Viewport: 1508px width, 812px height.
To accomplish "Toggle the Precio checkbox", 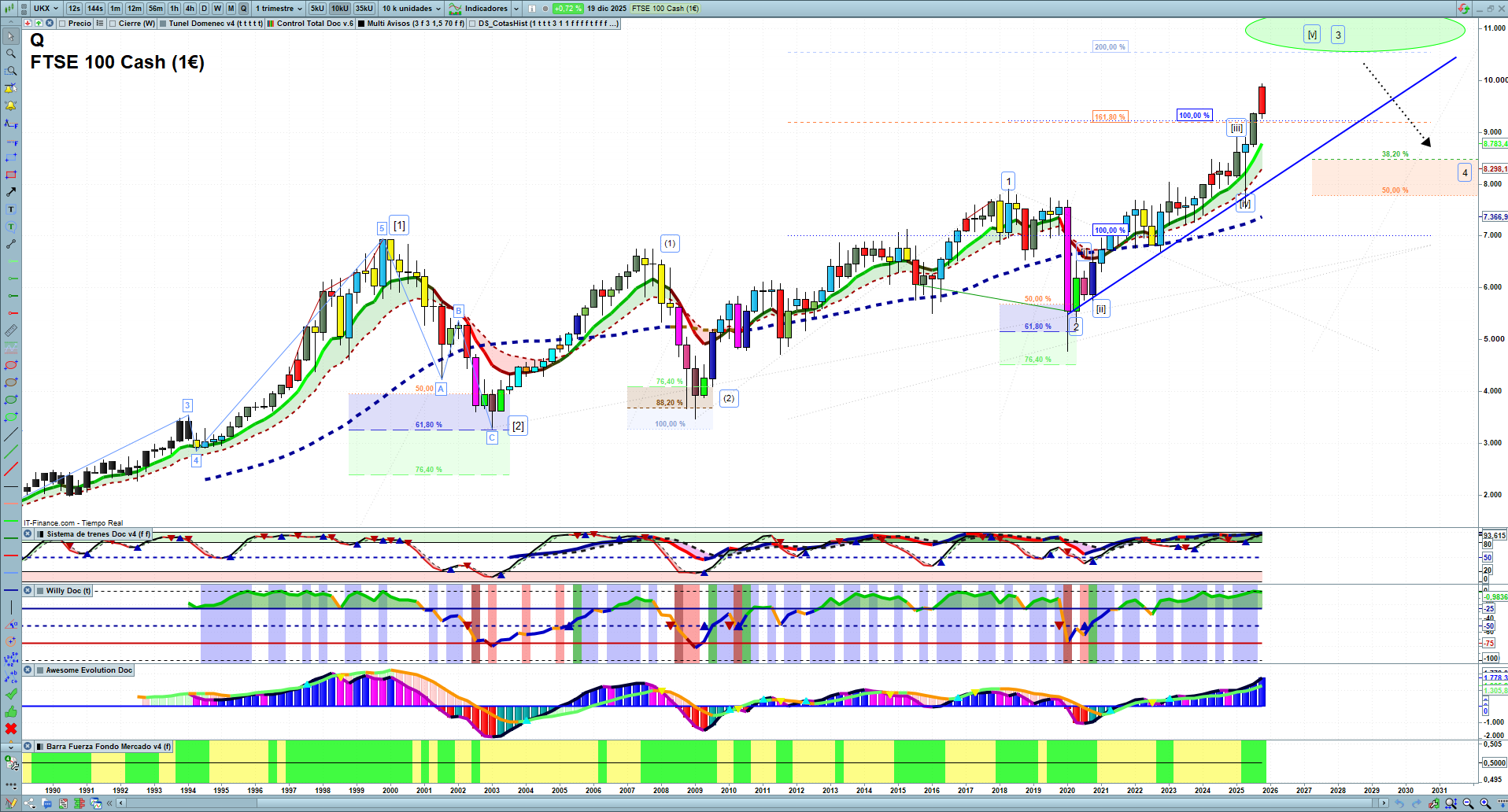I will pos(62,24).
